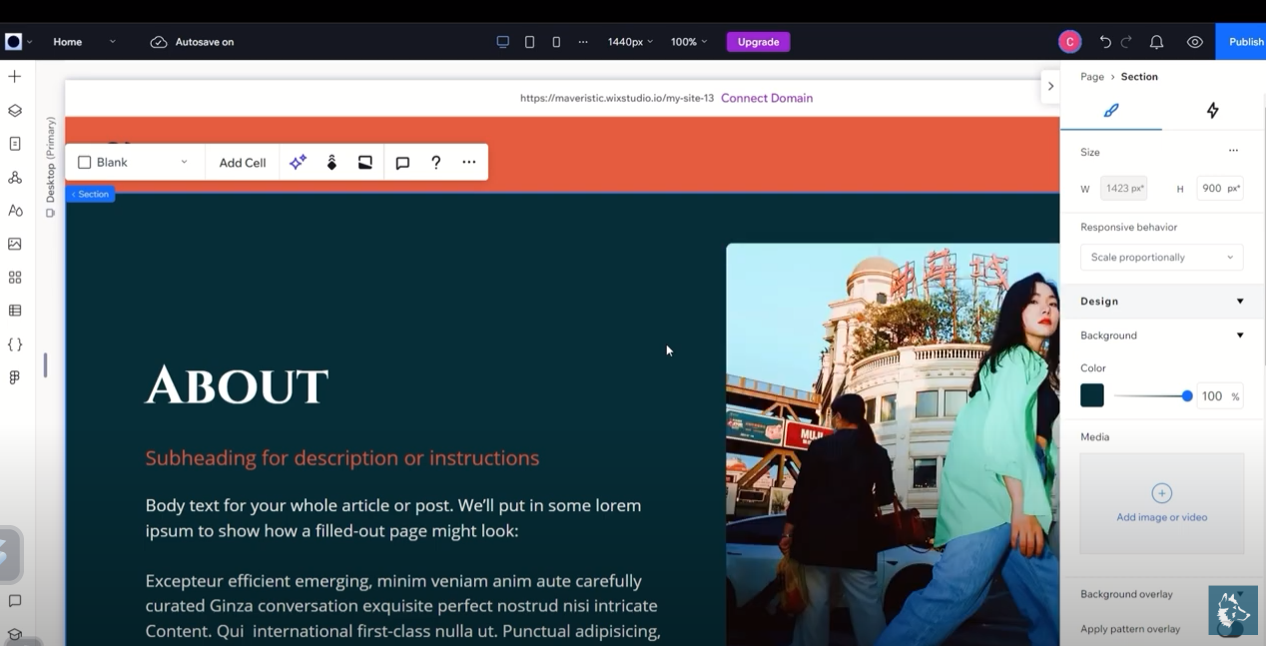Switch to the Interactions lightning tab
The width and height of the screenshot is (1266, 646).
pos(1213,111)
